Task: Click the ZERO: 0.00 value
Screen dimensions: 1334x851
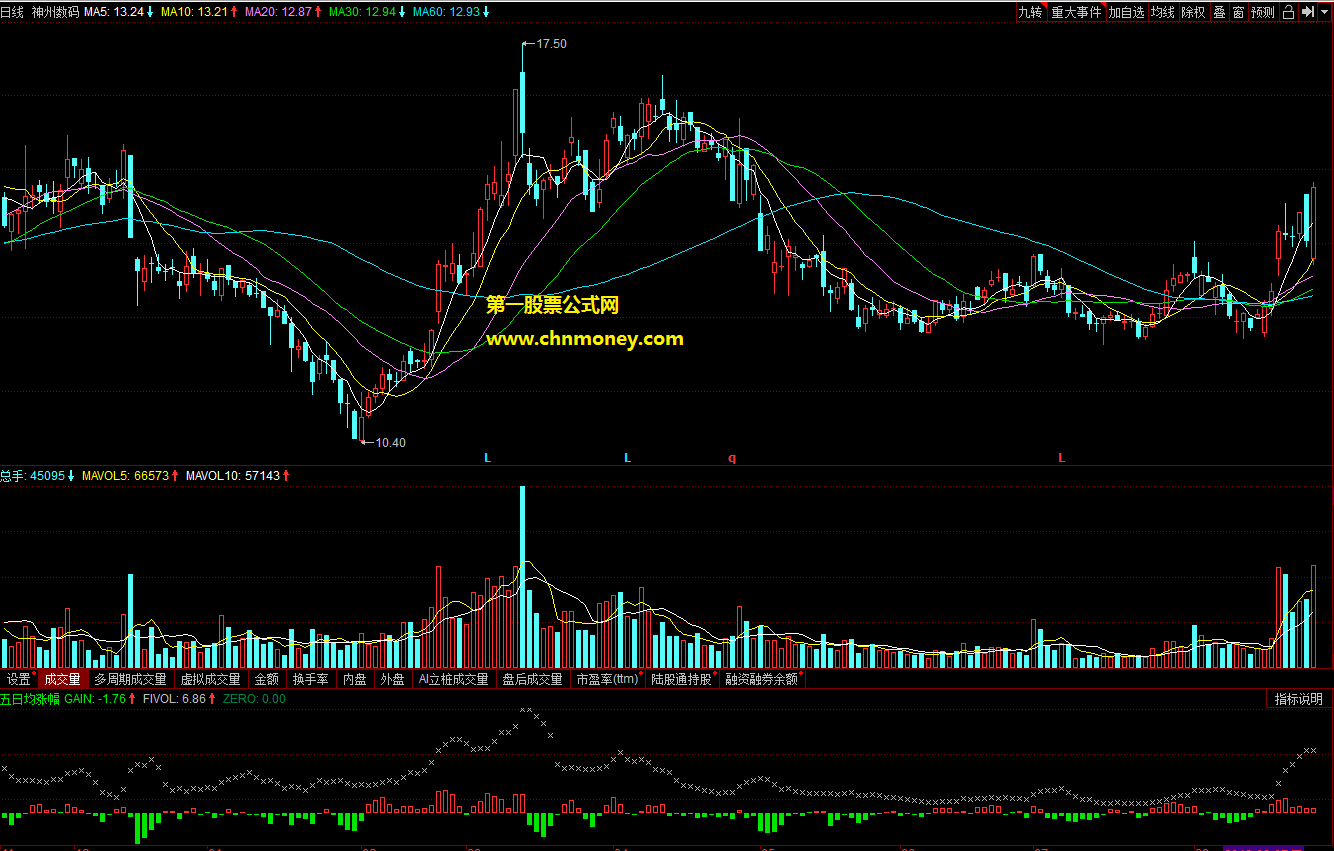Action: point(254,699)
